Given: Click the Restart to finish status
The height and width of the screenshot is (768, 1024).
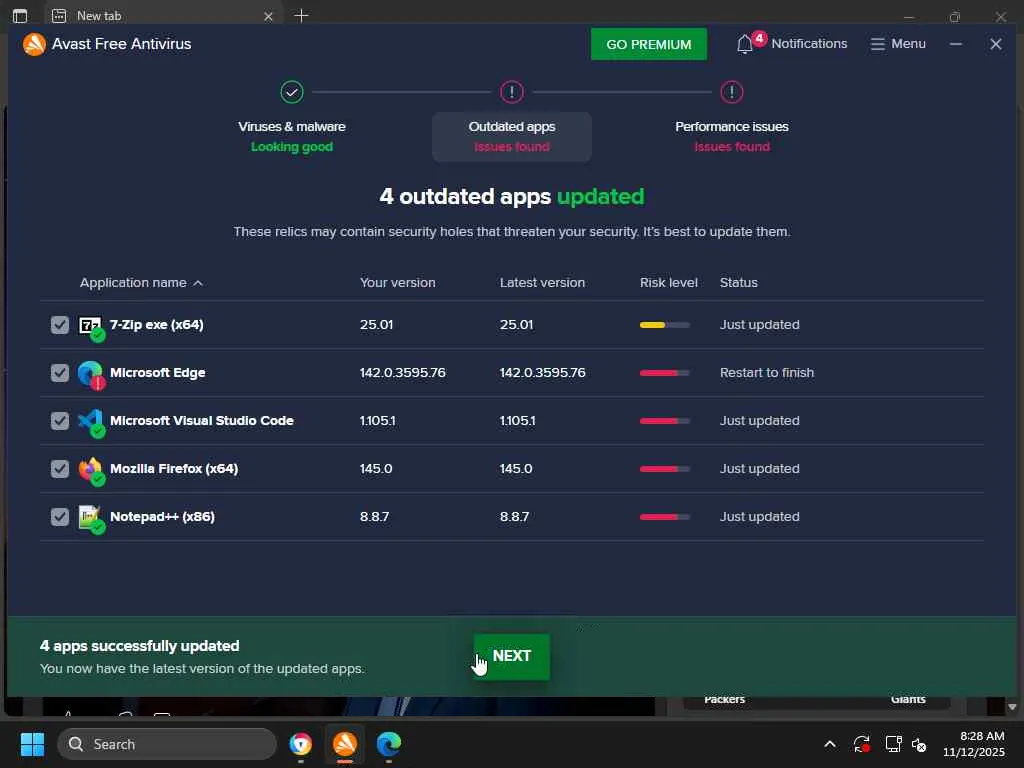Looking at the screenshot, I should click(x=767, y=373).
